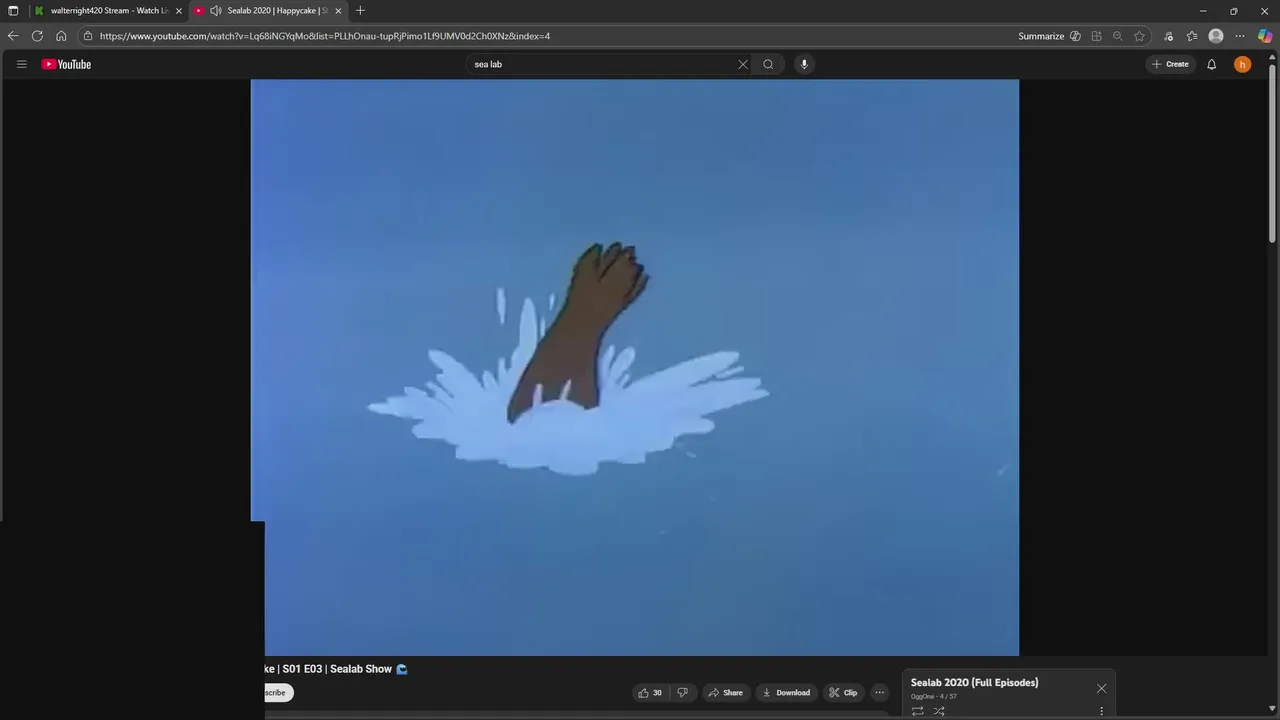Click the browser address bar URL
Screen dimensions: 1280x720
click(x=325, y=36)
